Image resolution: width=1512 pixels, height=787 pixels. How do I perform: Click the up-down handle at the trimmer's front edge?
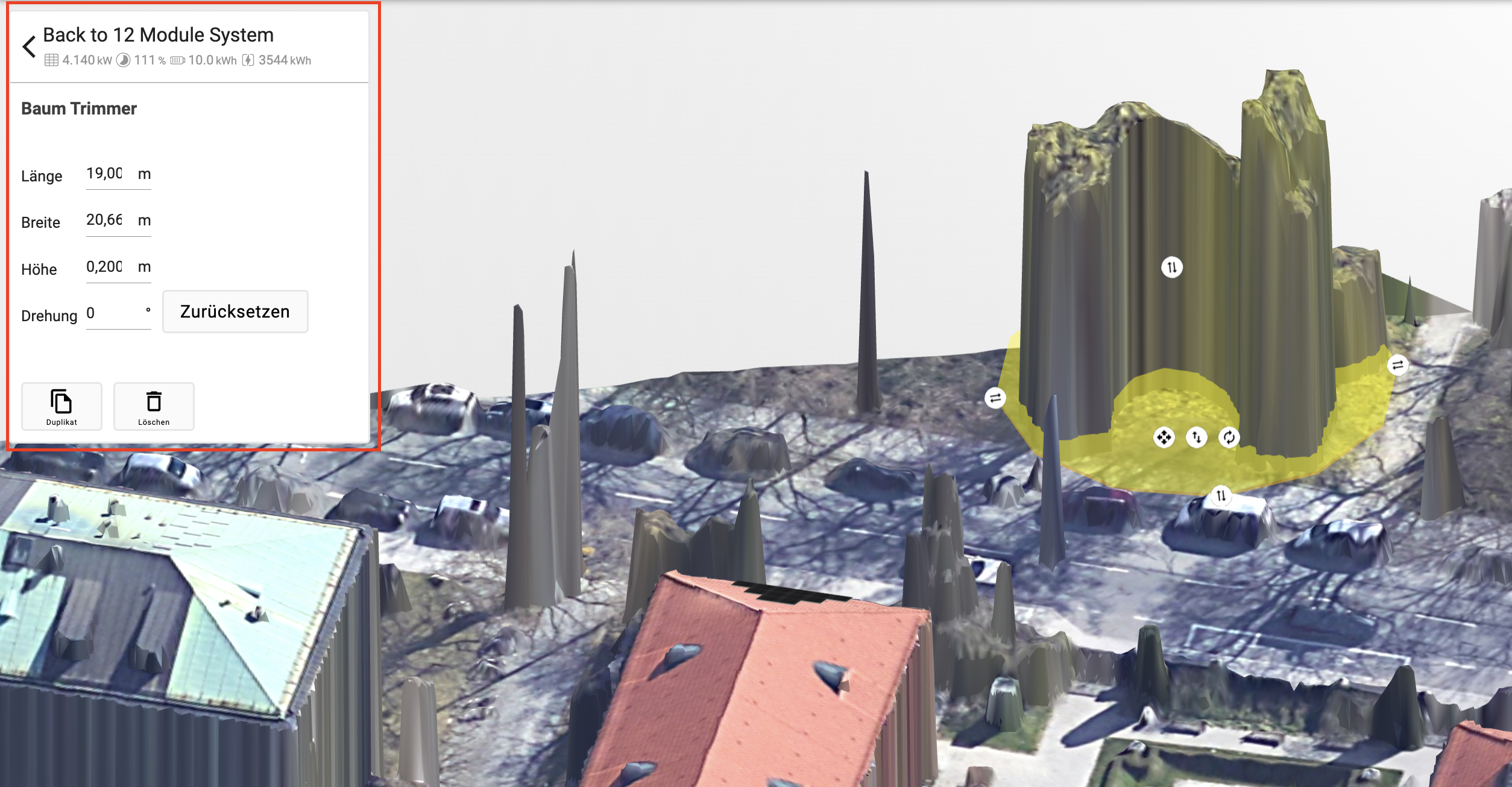coord(1221,495)
